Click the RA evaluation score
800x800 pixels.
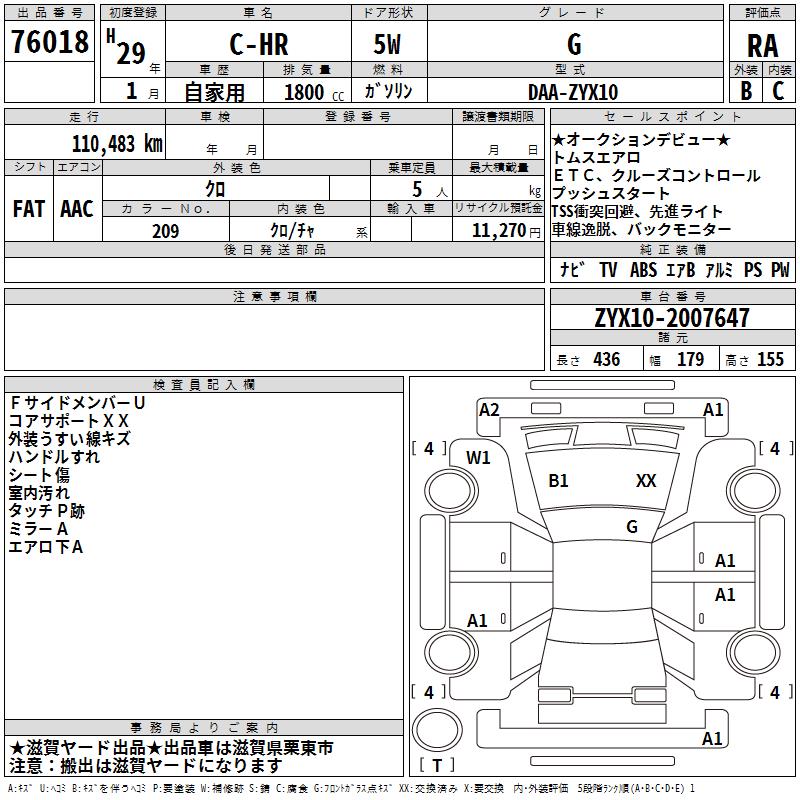pos(762,46)
